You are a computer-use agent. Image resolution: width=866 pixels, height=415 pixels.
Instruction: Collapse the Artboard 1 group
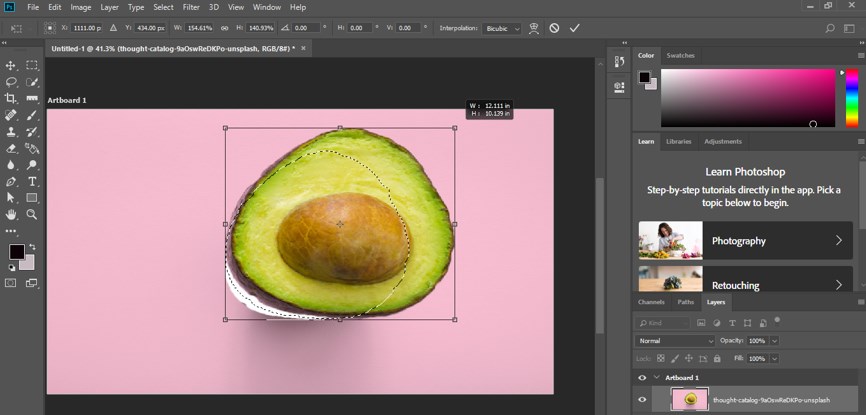[655, 378]
